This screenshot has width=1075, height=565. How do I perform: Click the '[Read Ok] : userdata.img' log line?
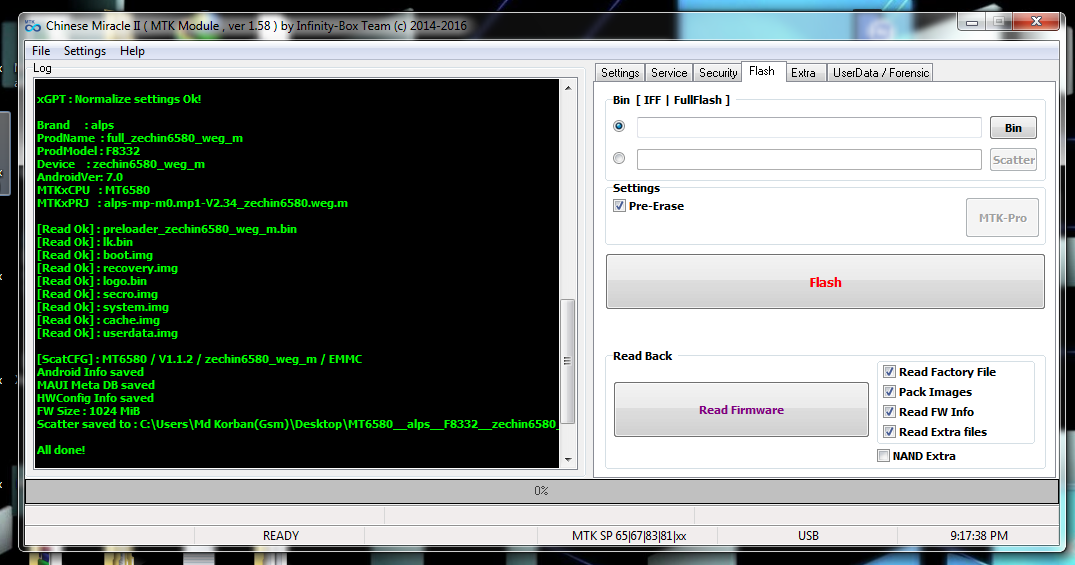[x=108, y=333]
